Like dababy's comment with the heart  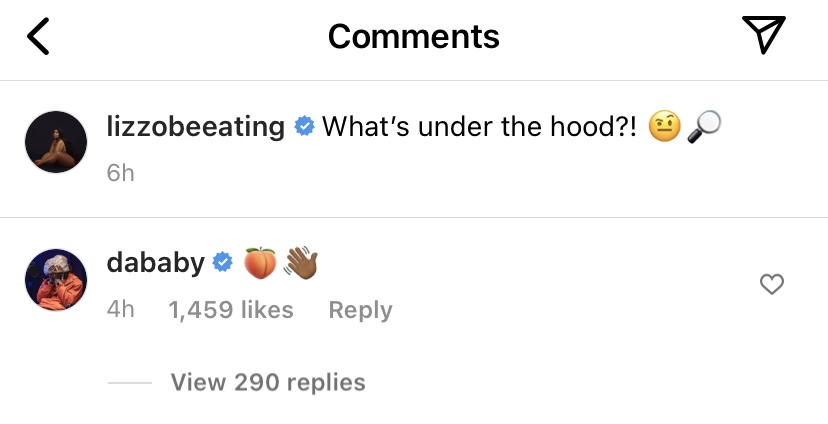coord(771,285)
